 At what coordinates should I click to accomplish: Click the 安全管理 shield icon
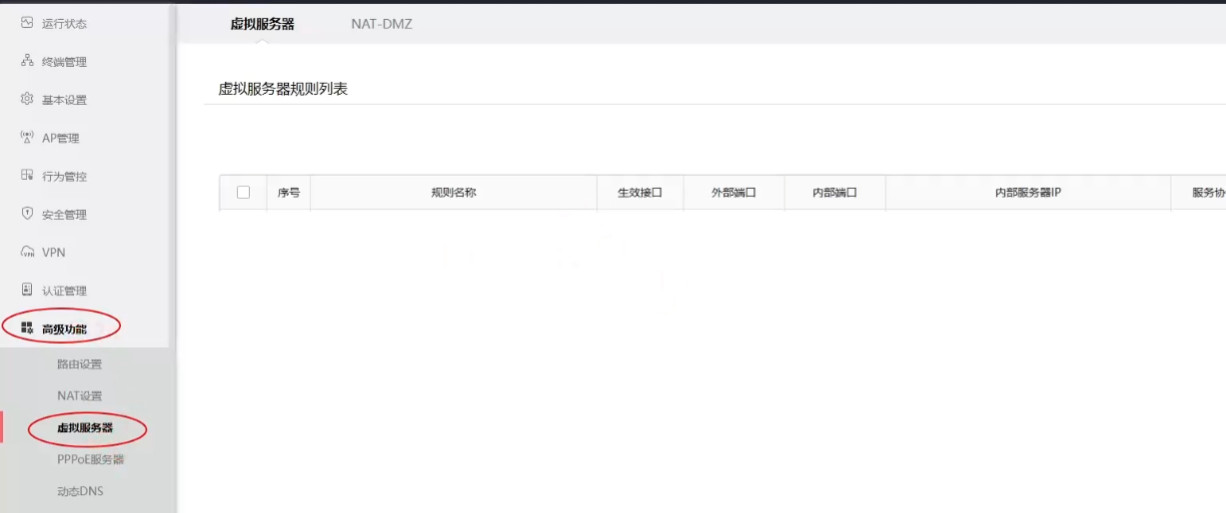pos(27,214)
